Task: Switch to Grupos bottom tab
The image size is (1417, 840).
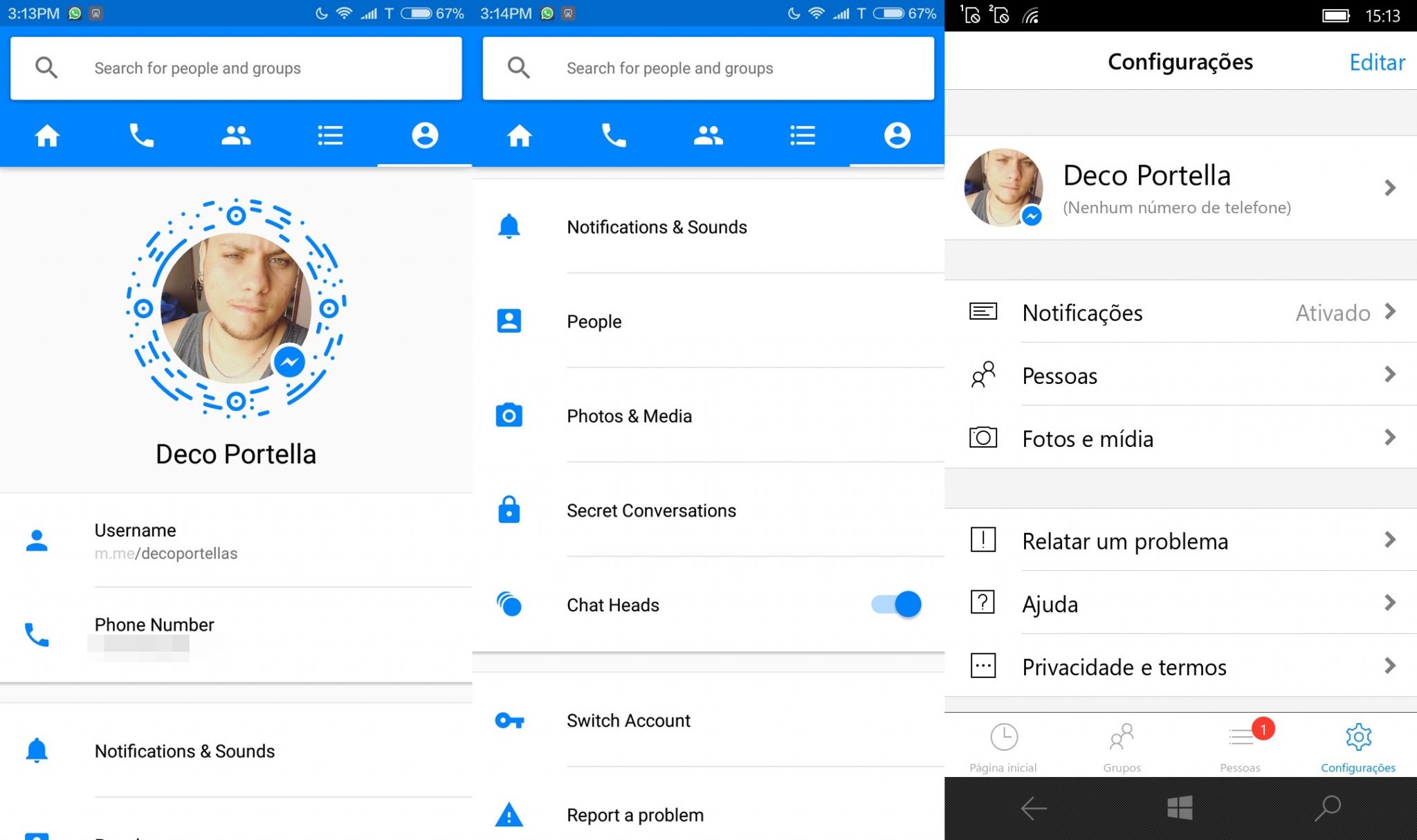Action: click(x=1122, y=747)
